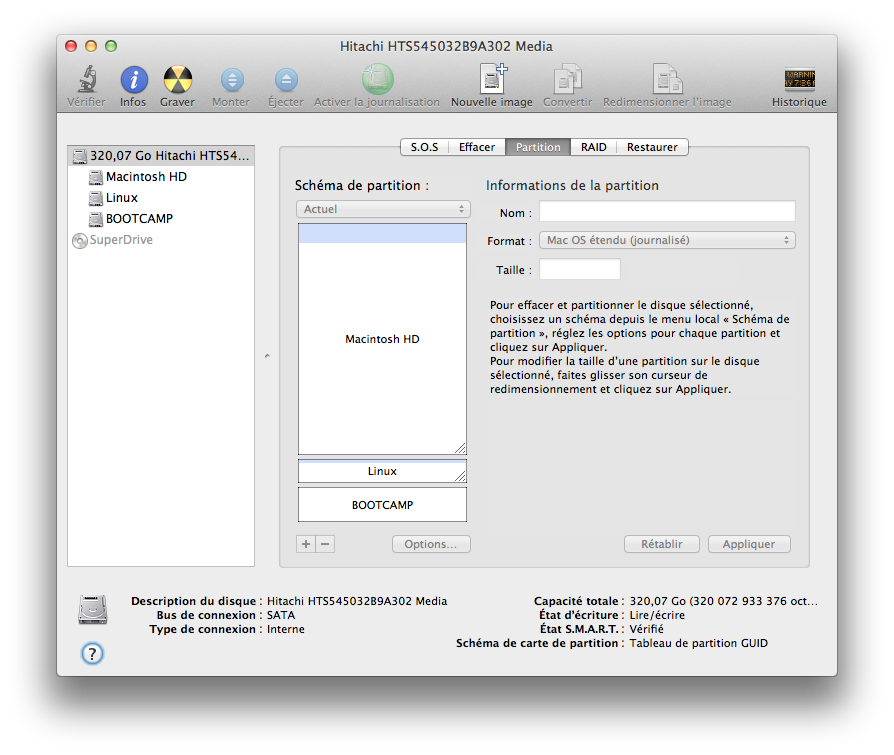This screenshot has width=894, height=755.
Task: Click the plus button to add partition
Action: tap(307, 544)
